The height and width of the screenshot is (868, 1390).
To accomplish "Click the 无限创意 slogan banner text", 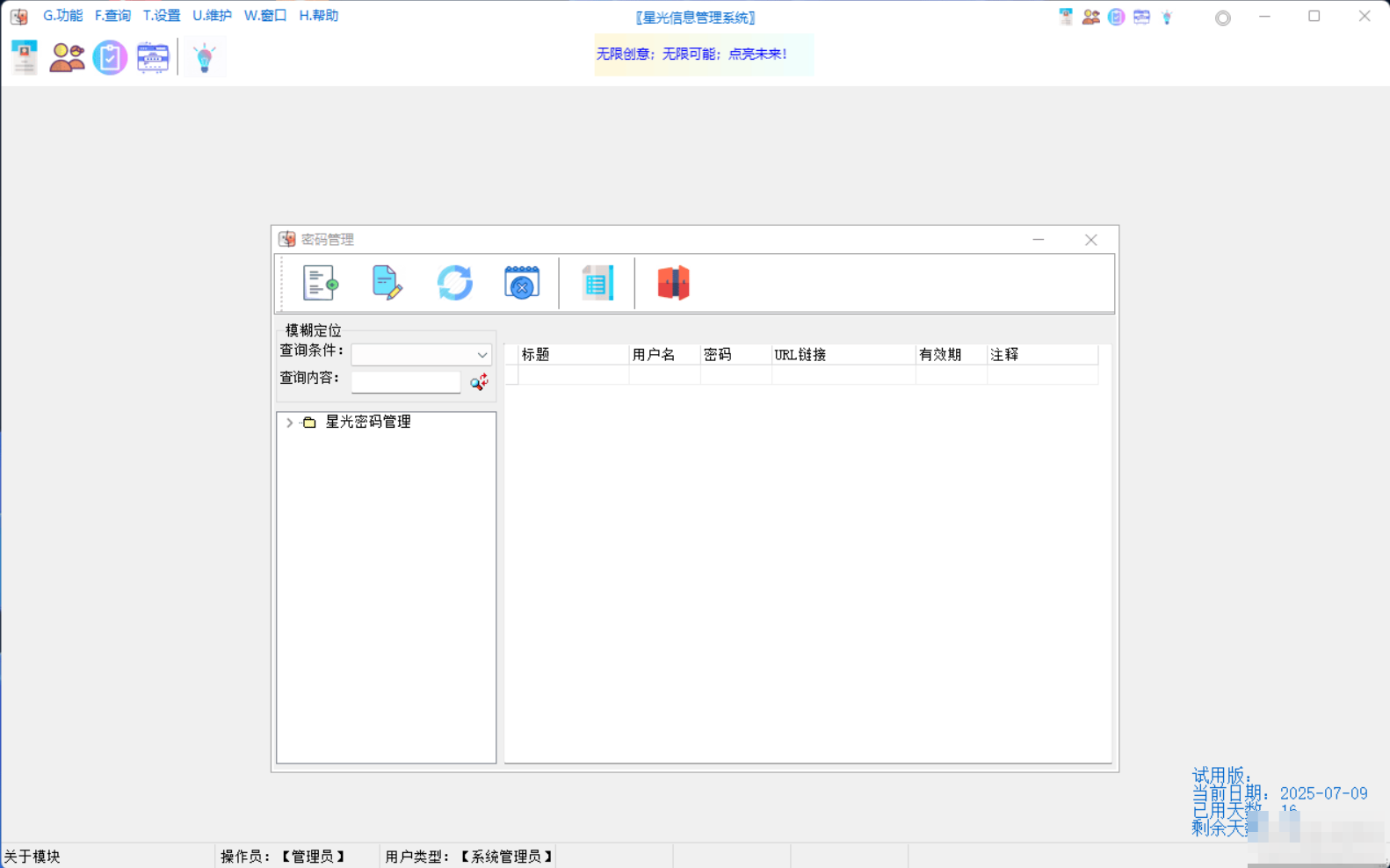I will point(691,54).
